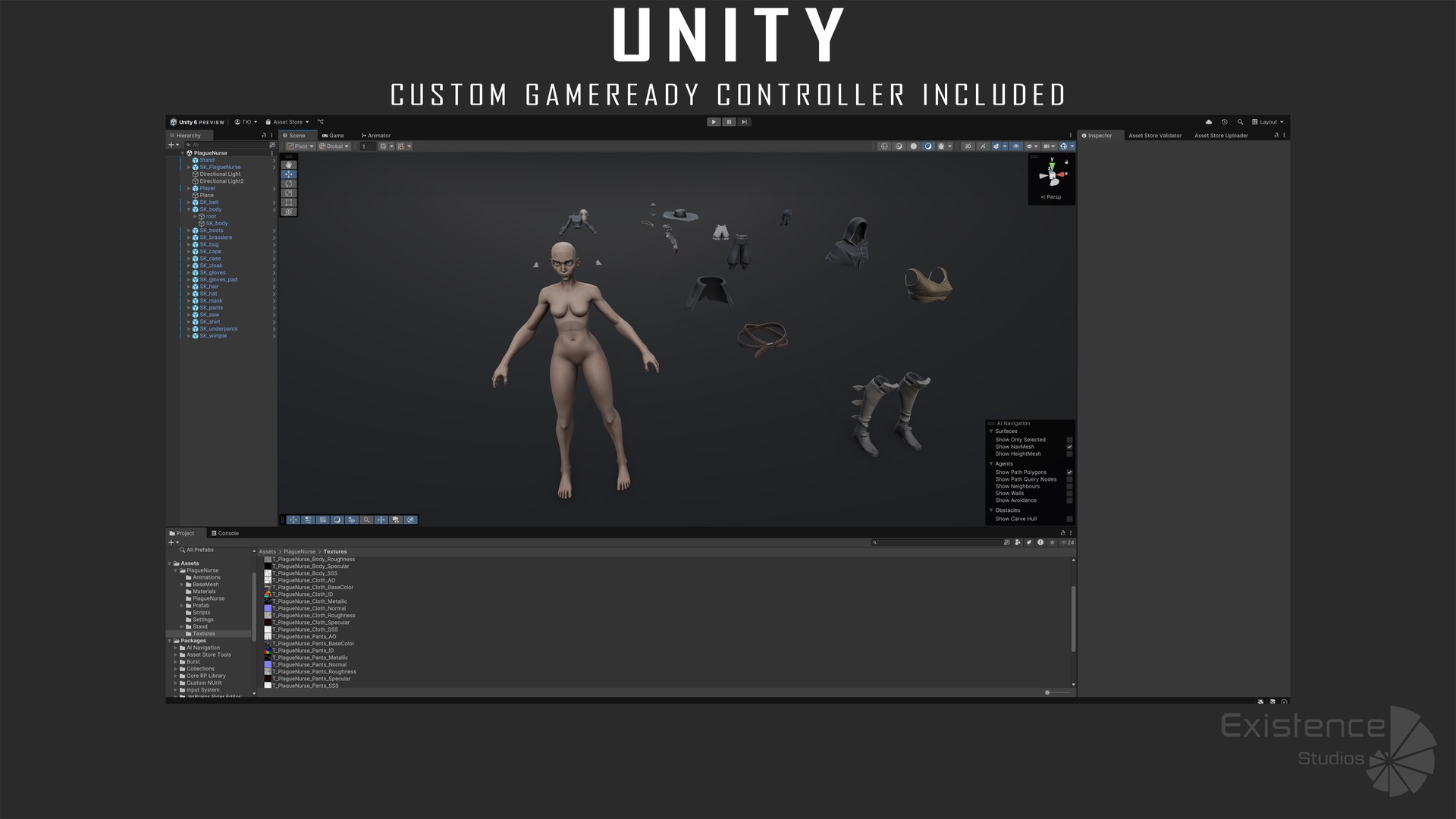
Task: Enable Show Carve Hull checkbox
Action: click(1069, 519)
